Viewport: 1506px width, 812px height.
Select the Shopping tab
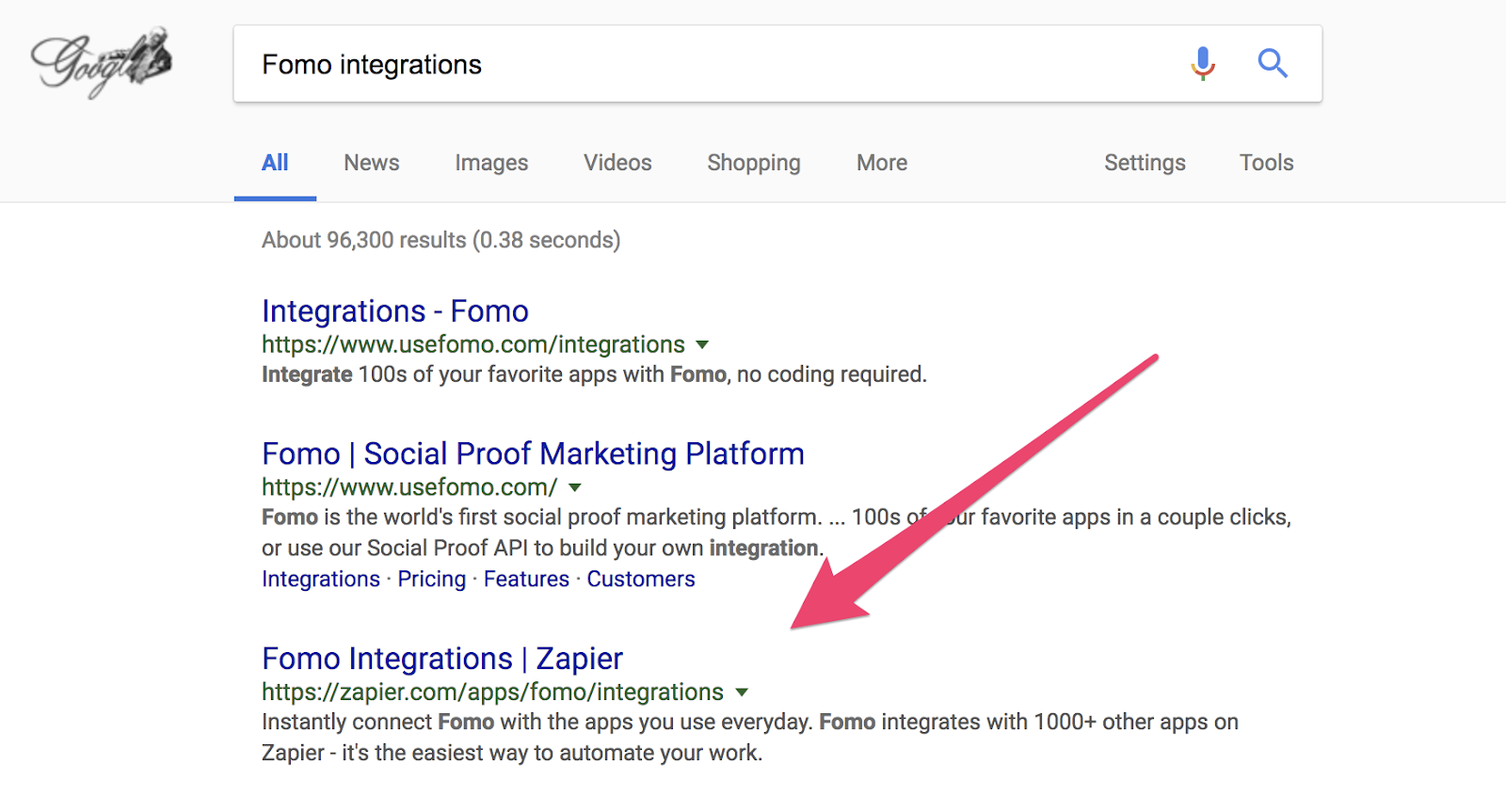point(753,163)
